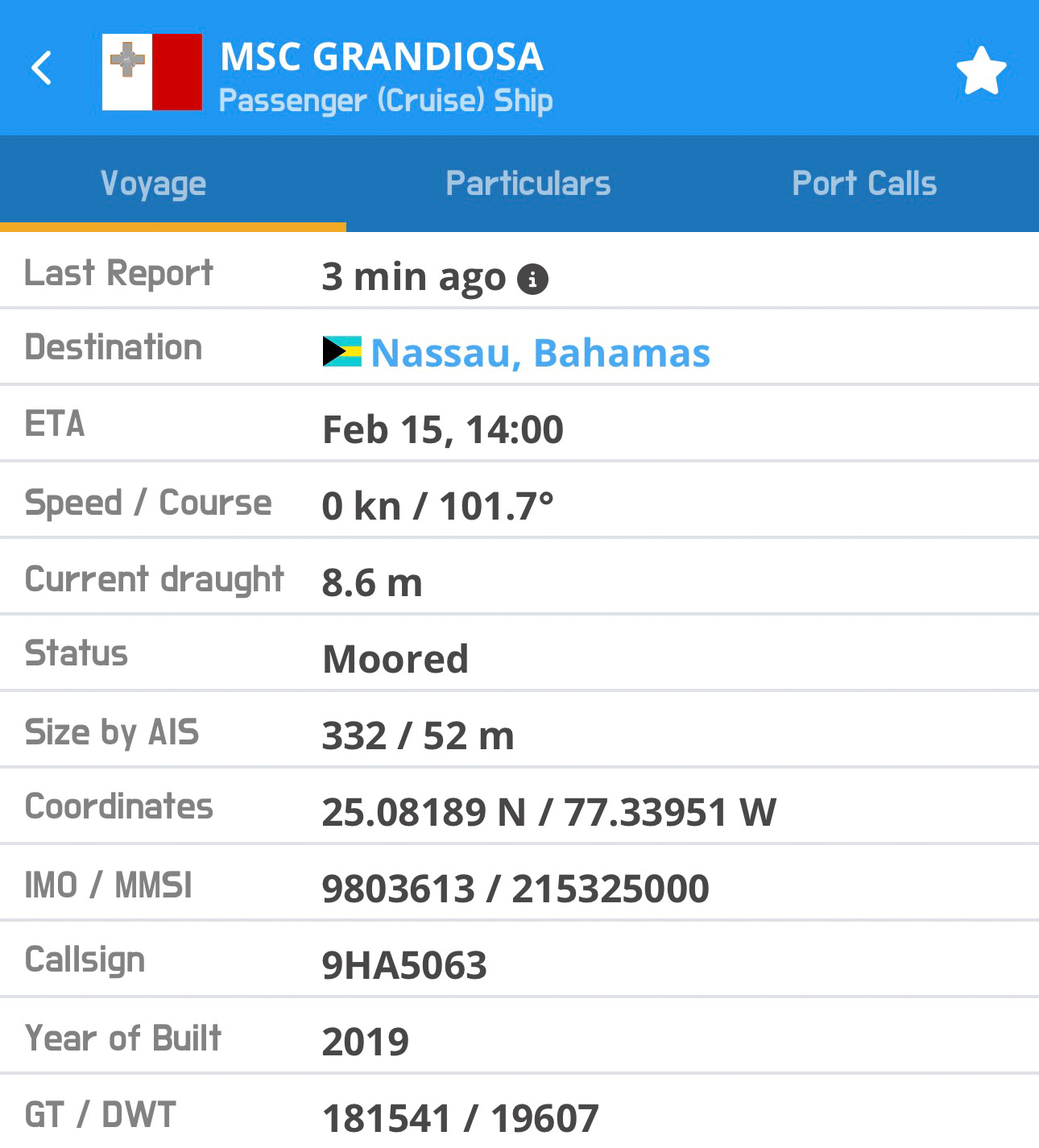Open the Nassau, Bahamas destination link
Screen dimensions: 1039x1148
[x=540, y=353]
